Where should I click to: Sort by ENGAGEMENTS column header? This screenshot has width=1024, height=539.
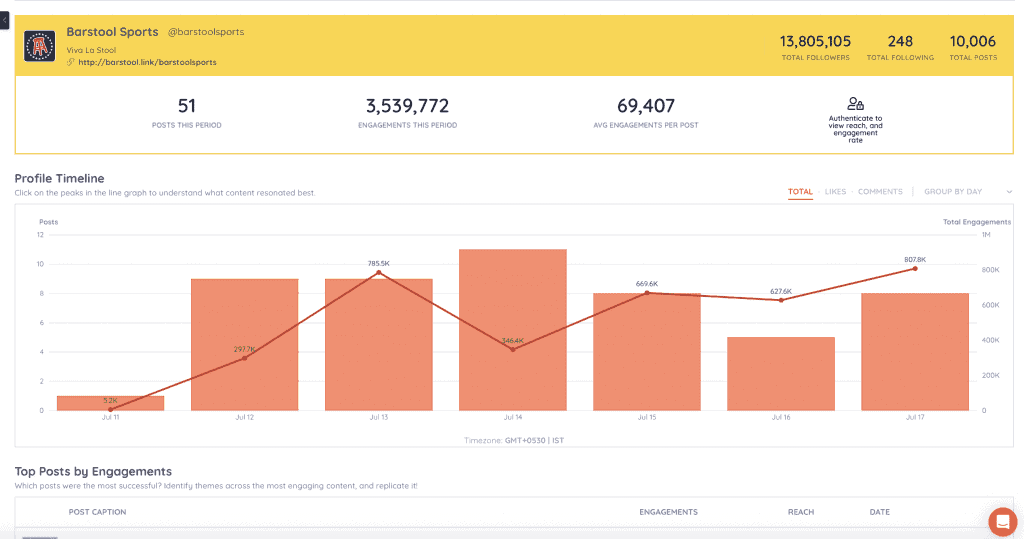point(668,512)
